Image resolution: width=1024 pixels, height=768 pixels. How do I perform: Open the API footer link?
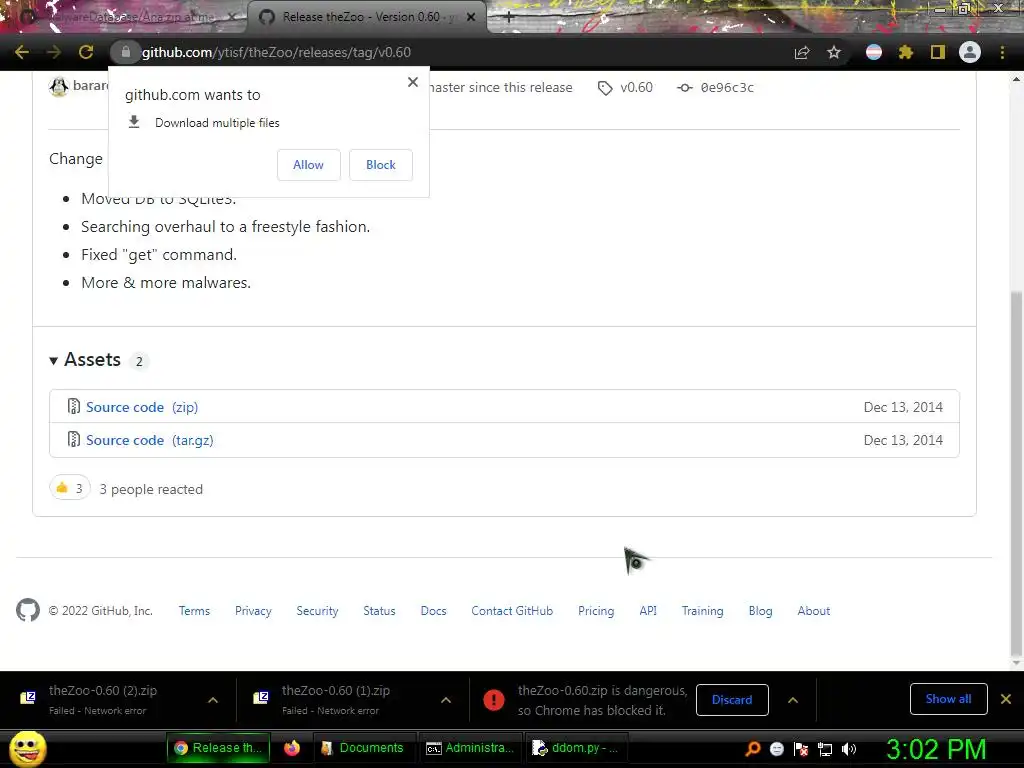tap(648, 611)
